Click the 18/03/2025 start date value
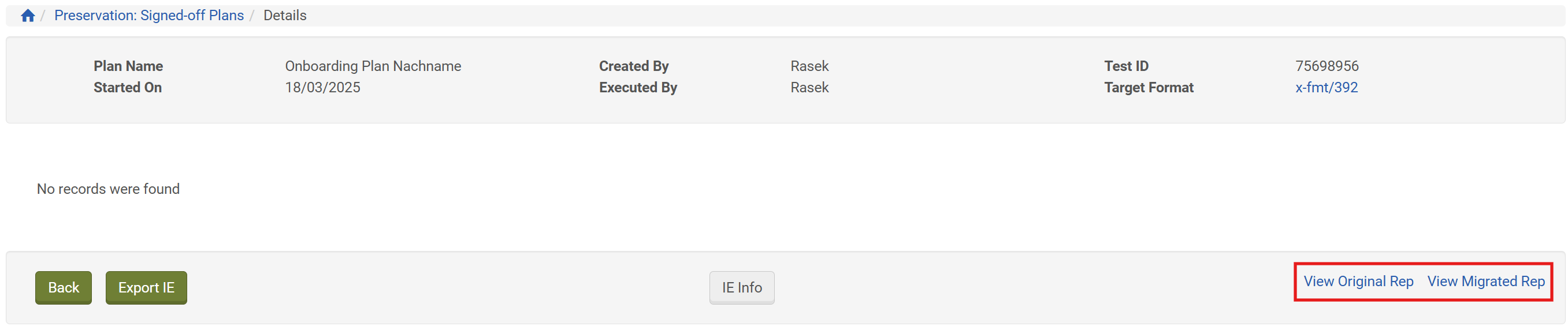The height and width of the screenshot is (330, 1568). [x=322, y=88]
